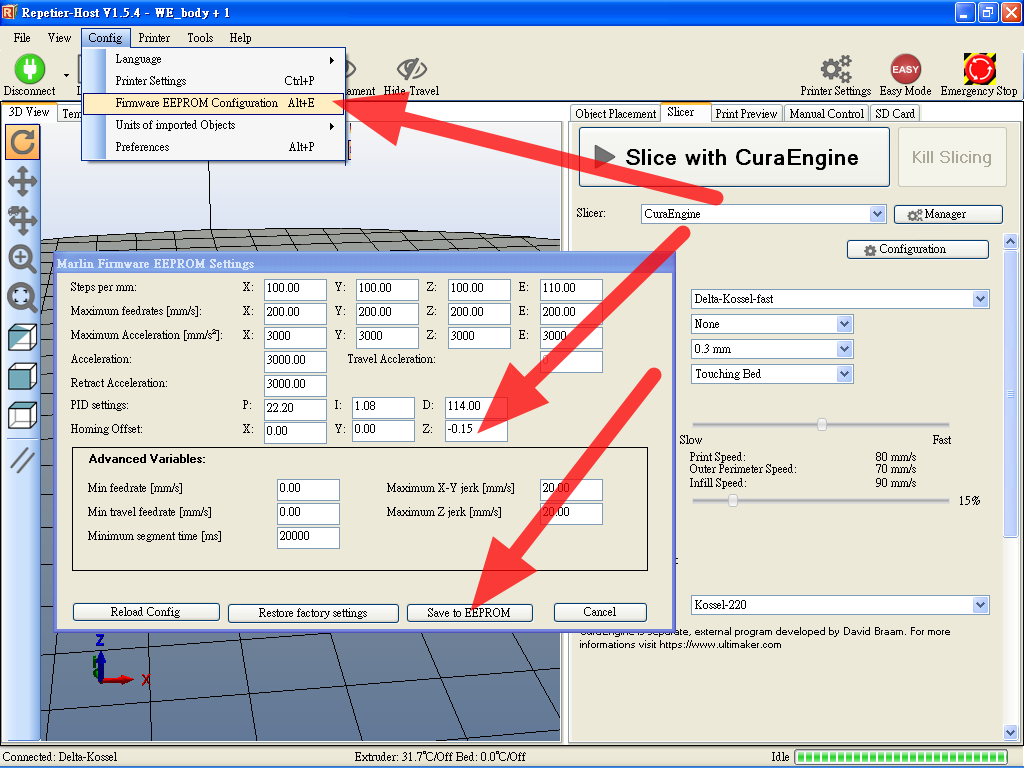Adjust the Slow to Fast speed slider
Image resolution: width=1024 pixels, height=768 pixels.
822,424
